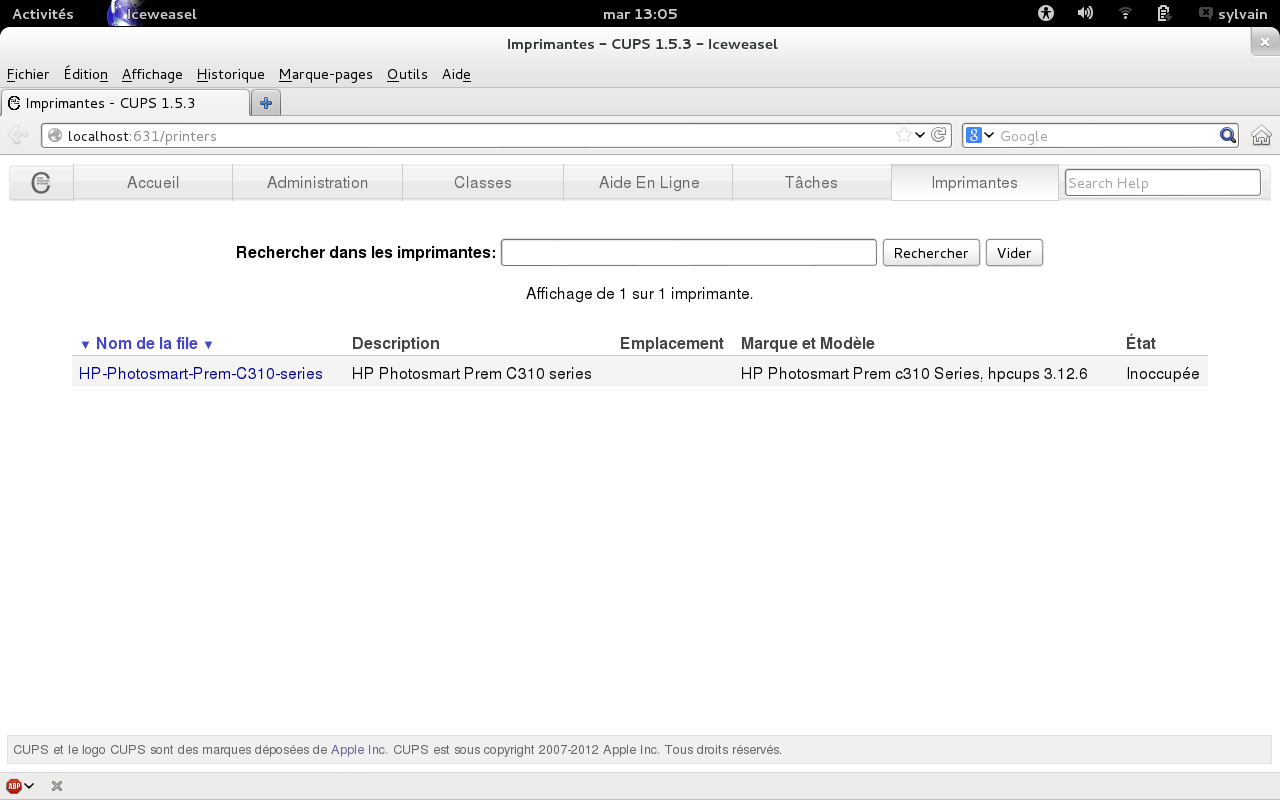This screenshot has height=800, width=1280.
Task: Click the magnifier icon in Google search box
Action: click(x=1228, y=136)
